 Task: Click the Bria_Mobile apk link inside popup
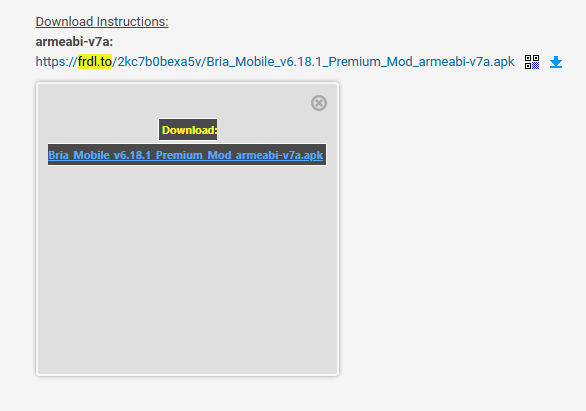pyautogui.click(x=186, y=155)
